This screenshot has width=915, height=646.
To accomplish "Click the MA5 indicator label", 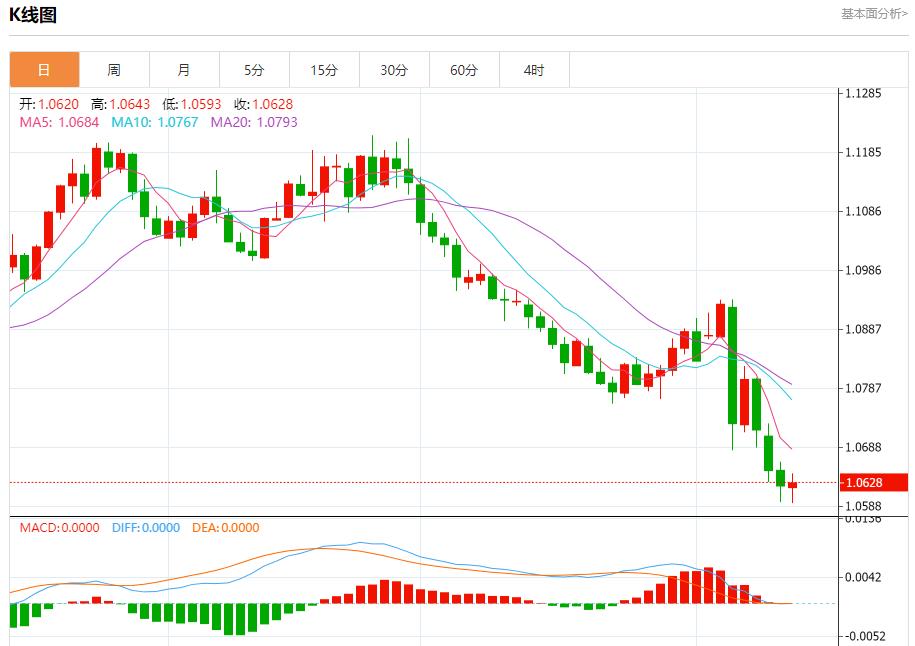I will tap(59, 122).
